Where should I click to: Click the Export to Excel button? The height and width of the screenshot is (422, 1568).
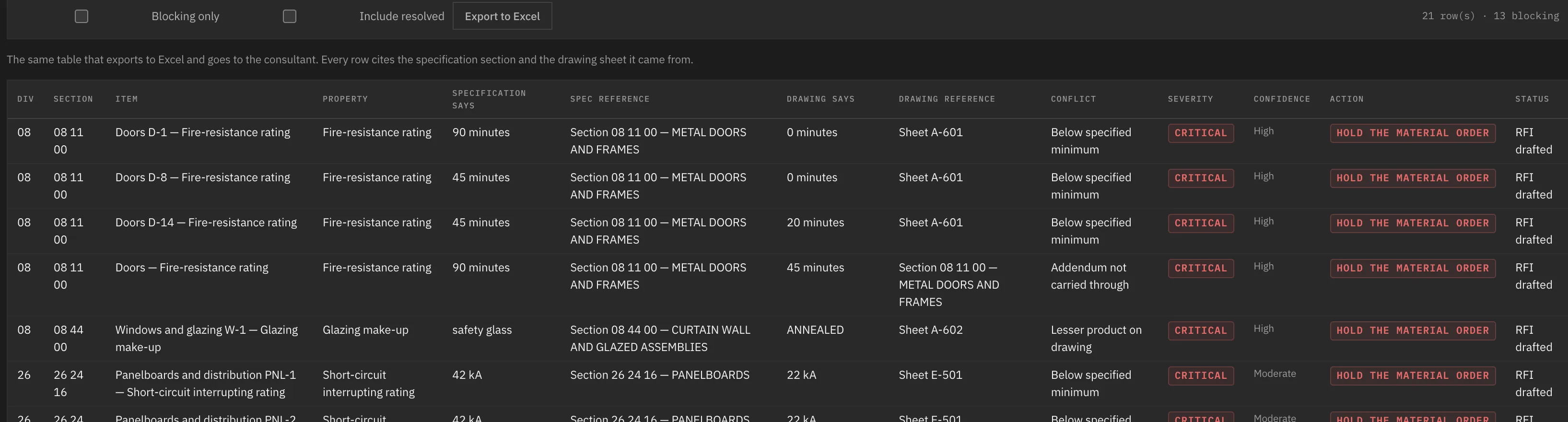tap(502, 16)
